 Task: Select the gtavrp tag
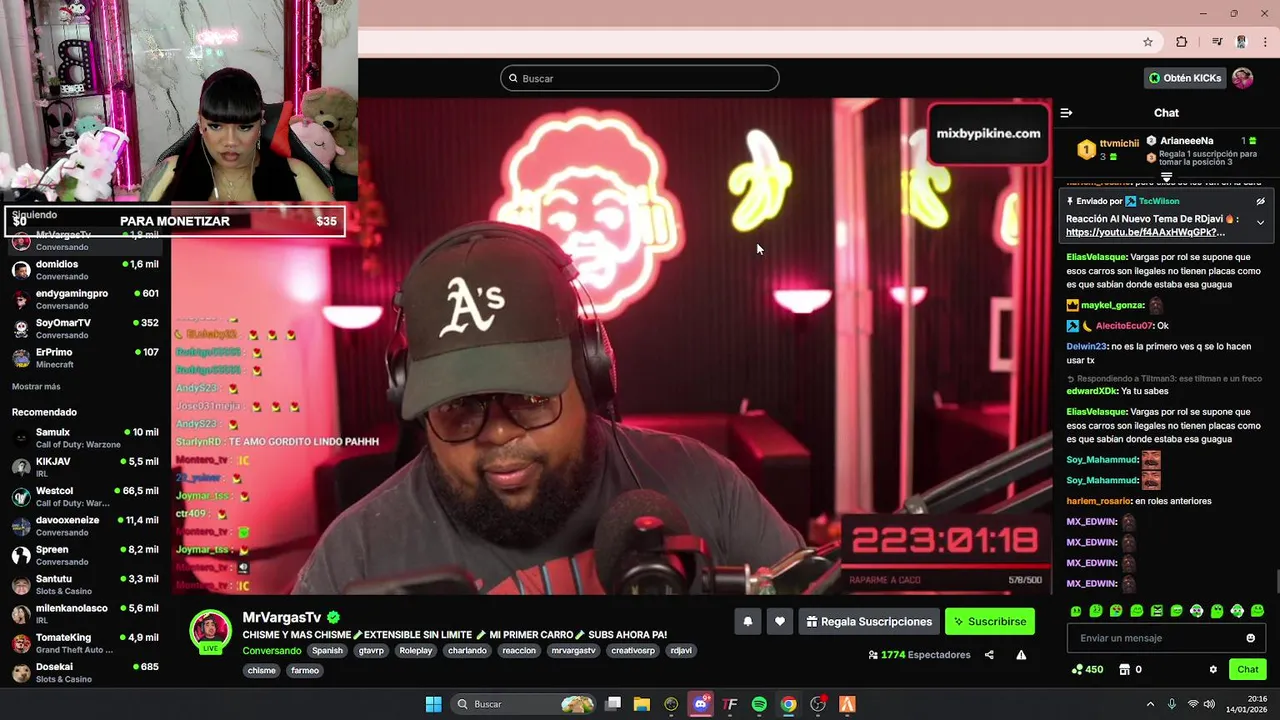click(x=371, y=650)
